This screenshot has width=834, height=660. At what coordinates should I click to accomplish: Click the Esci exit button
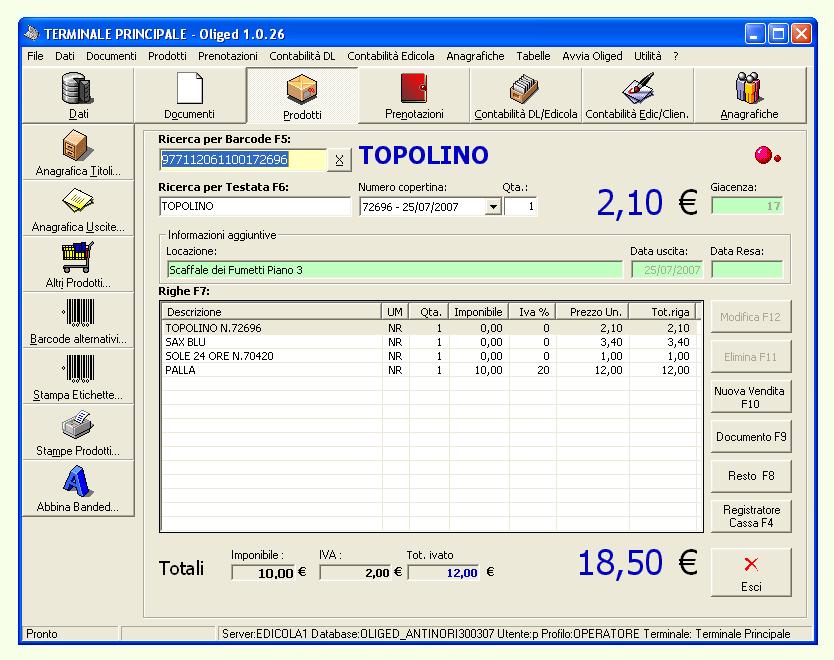click(750, 573)
